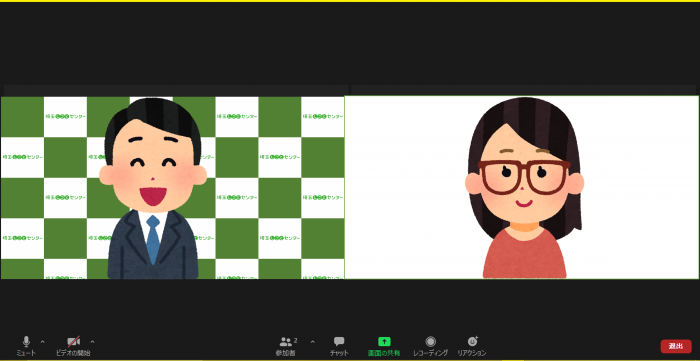Mute the microphone with the ミュート icon
700x361 pixels.
26,342
